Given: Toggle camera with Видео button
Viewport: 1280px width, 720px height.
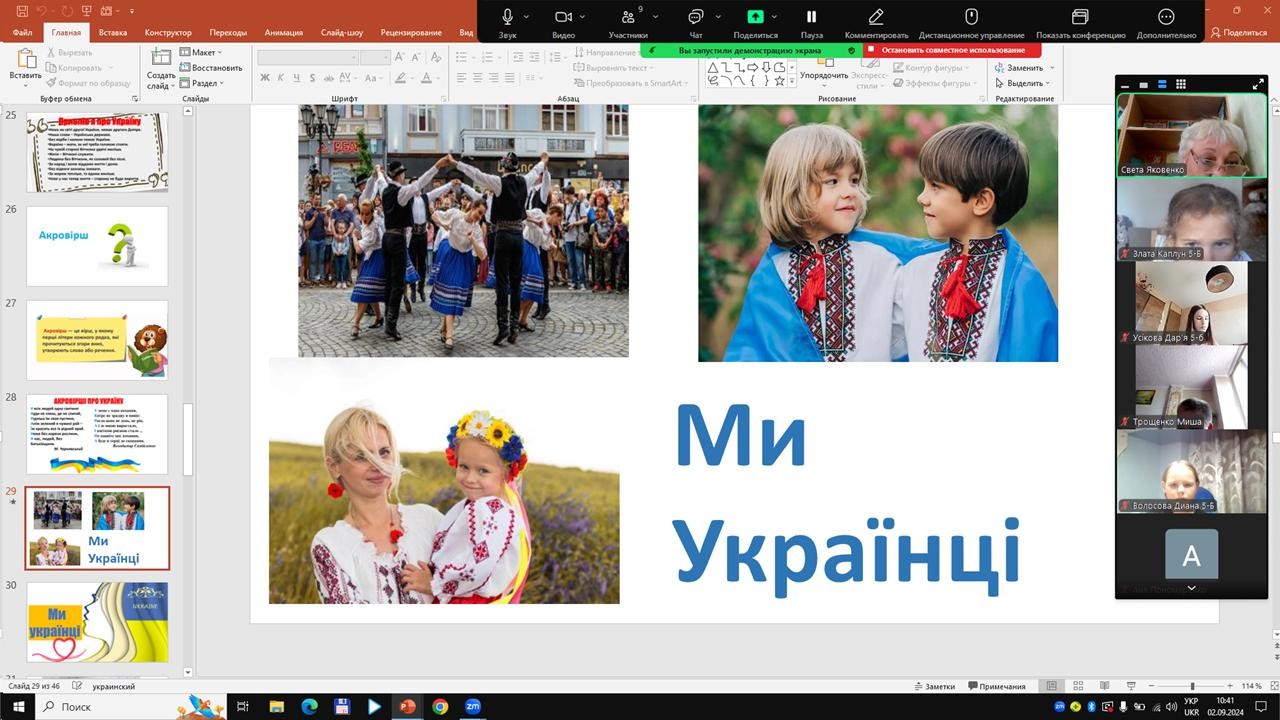Looking at the screenshot, I should pos(563,18).
